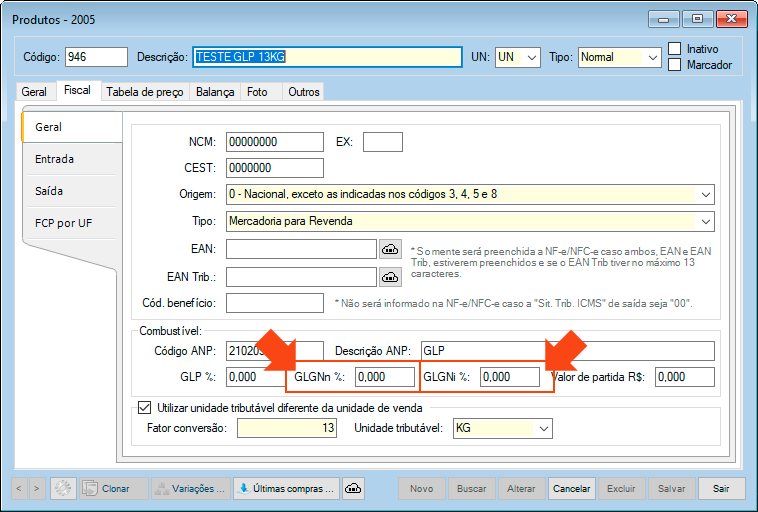Open Últimas compras with download arrow
The image size is (758, 512).
coord(285,489)
